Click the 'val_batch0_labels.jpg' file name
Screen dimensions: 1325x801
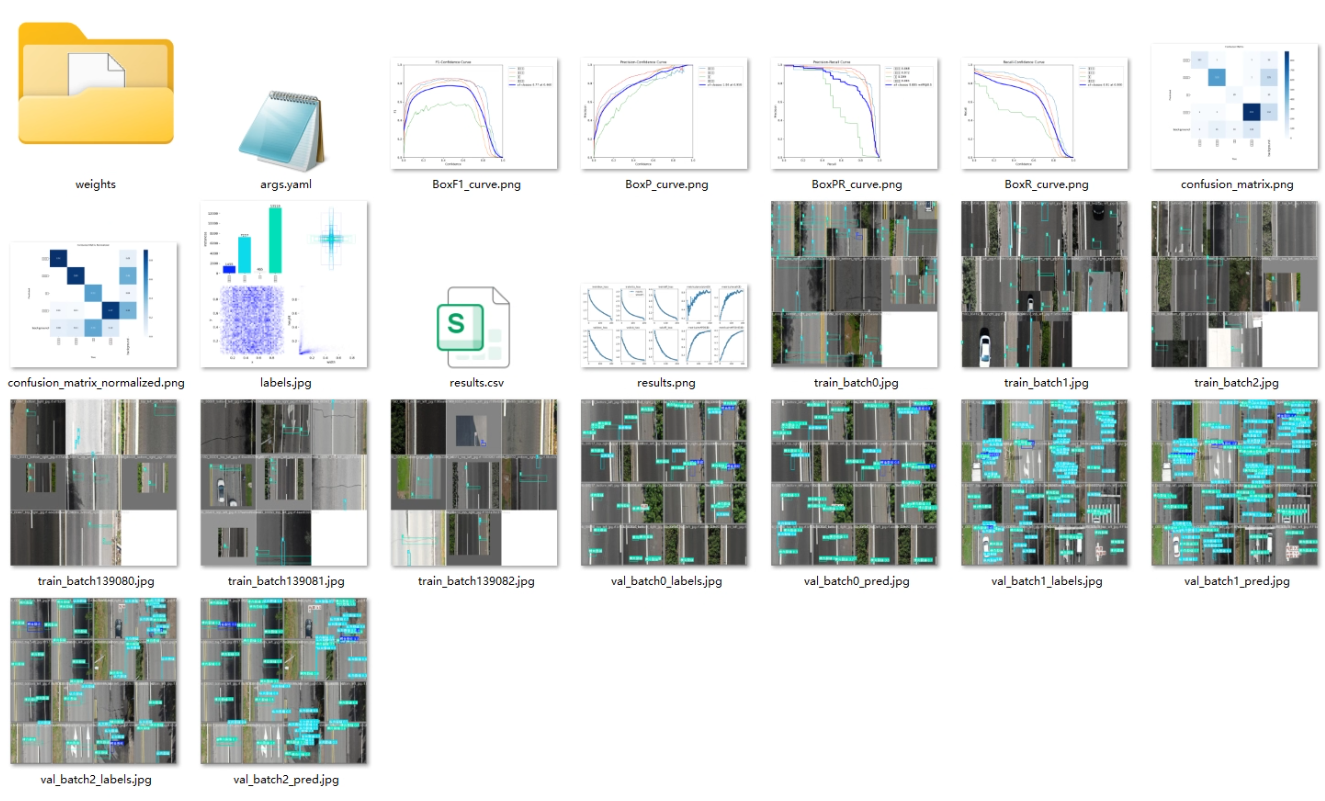point(665,581)
